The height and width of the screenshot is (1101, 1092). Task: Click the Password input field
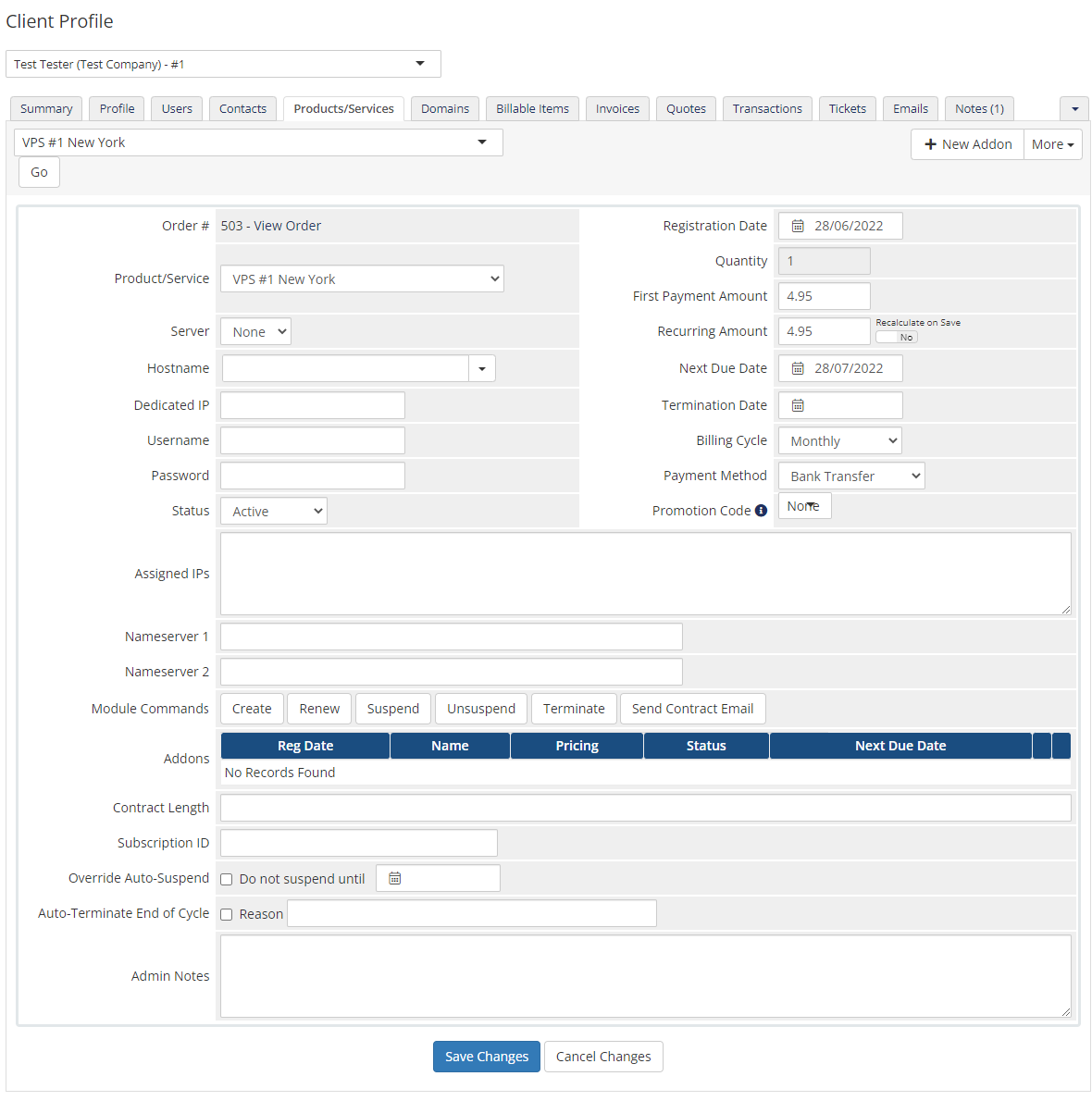pos(313,476)
